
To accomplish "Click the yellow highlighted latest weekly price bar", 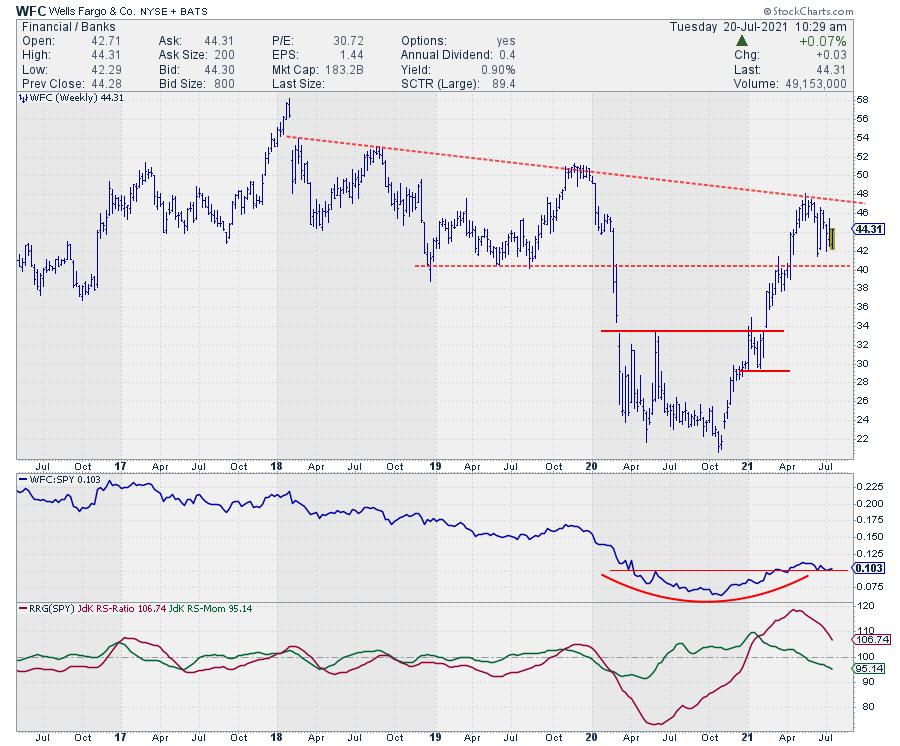I will (832, 239).
